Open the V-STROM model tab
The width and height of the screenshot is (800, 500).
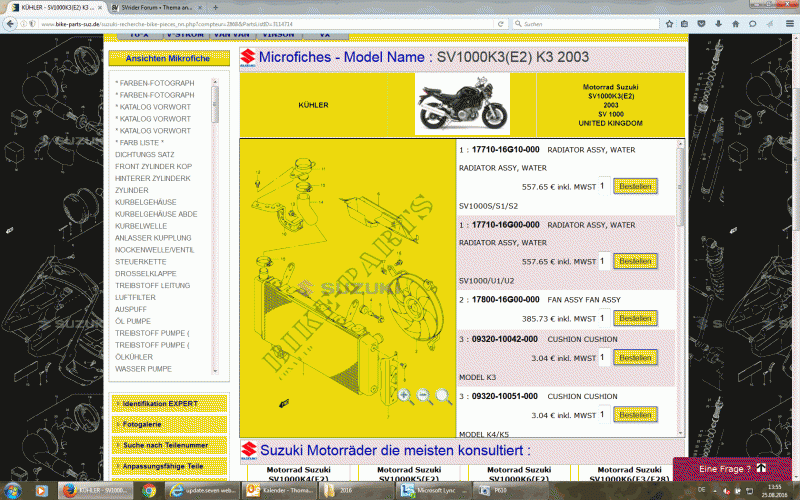tap(186, 35)
